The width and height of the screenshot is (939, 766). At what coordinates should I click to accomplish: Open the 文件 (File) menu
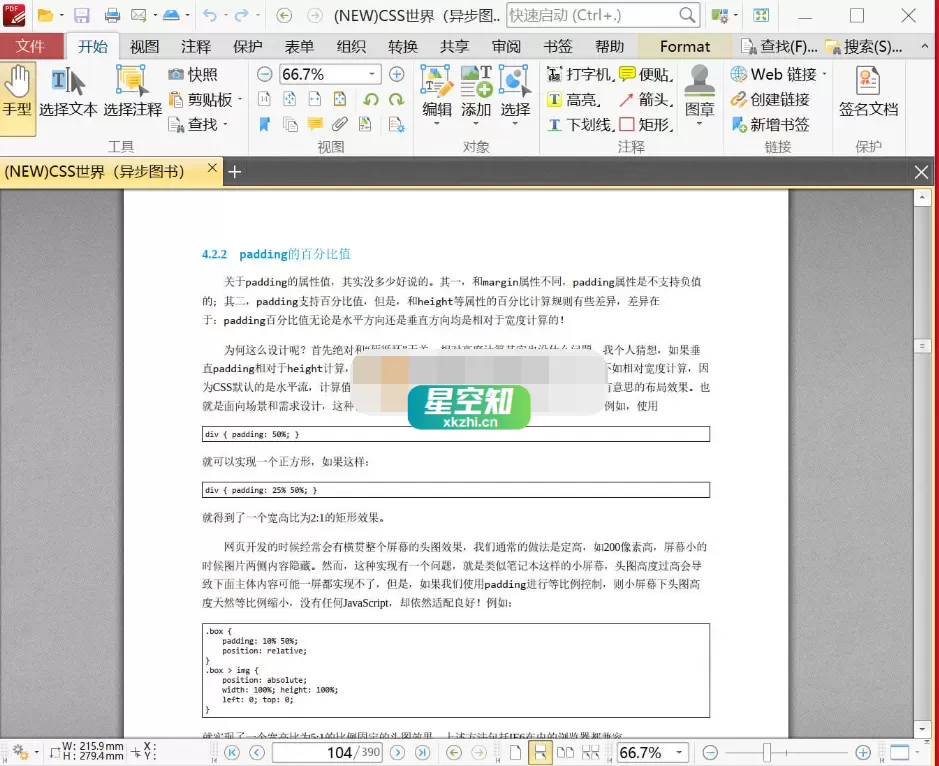click(31, 46)
